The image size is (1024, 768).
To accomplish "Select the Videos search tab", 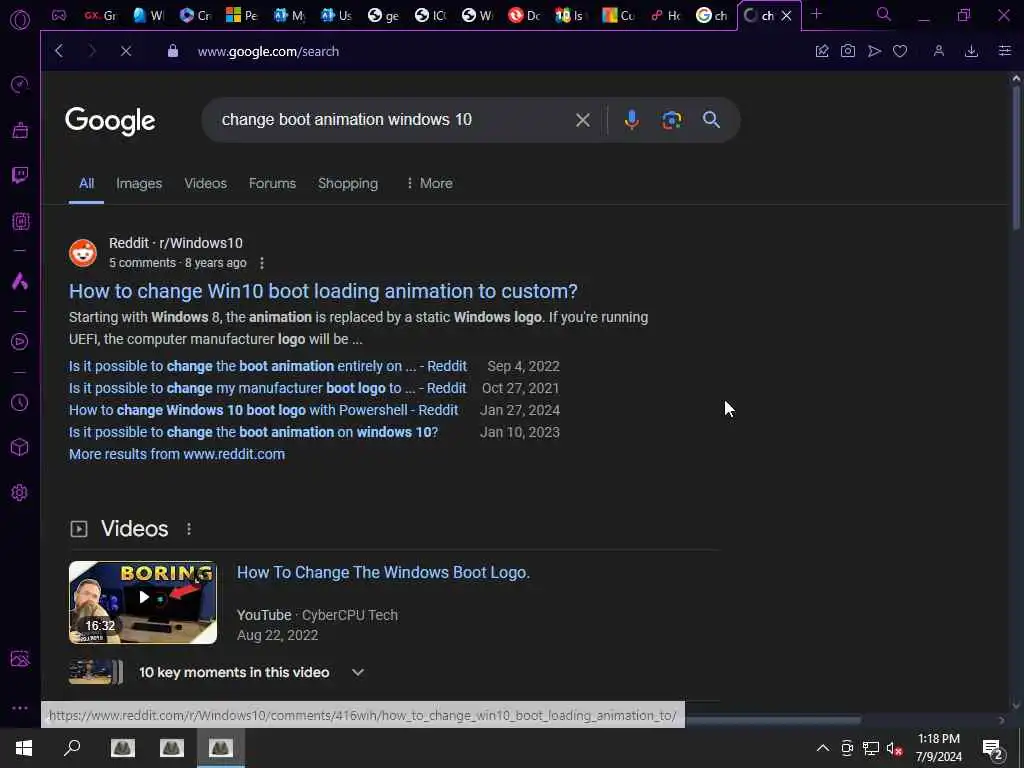I will [x=206, y=184].
